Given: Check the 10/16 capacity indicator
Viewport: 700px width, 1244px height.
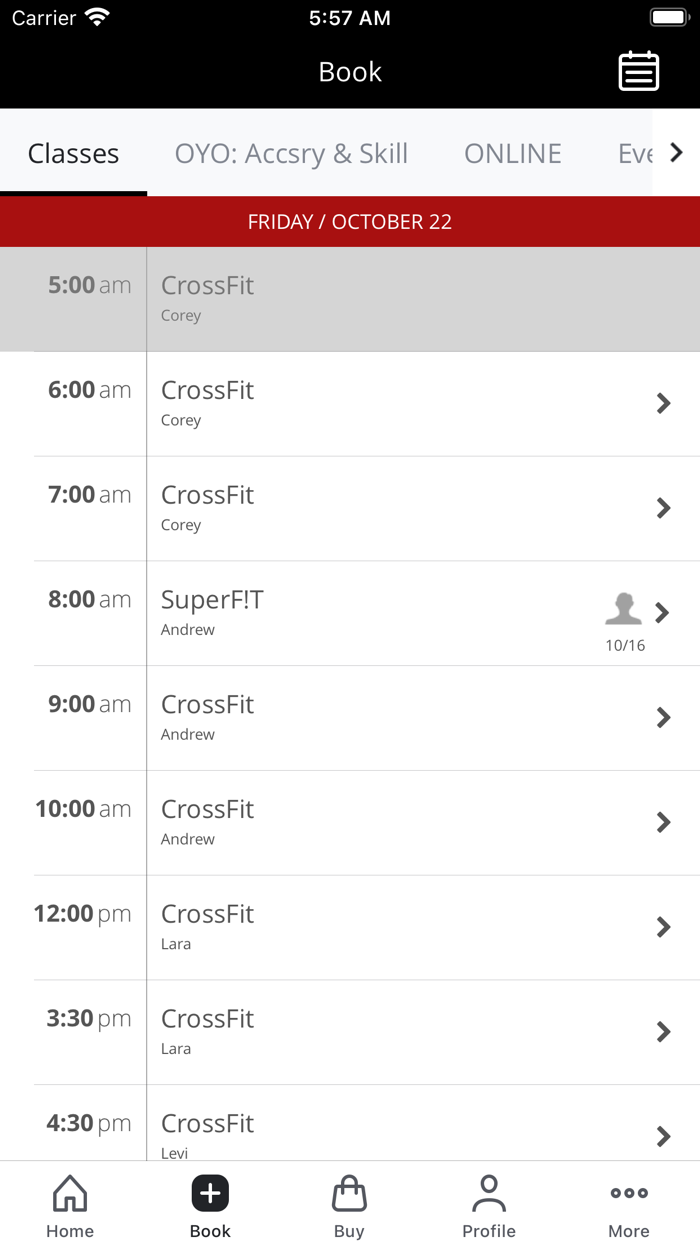Looking at the screenshot, I should [x=623, y=645].
